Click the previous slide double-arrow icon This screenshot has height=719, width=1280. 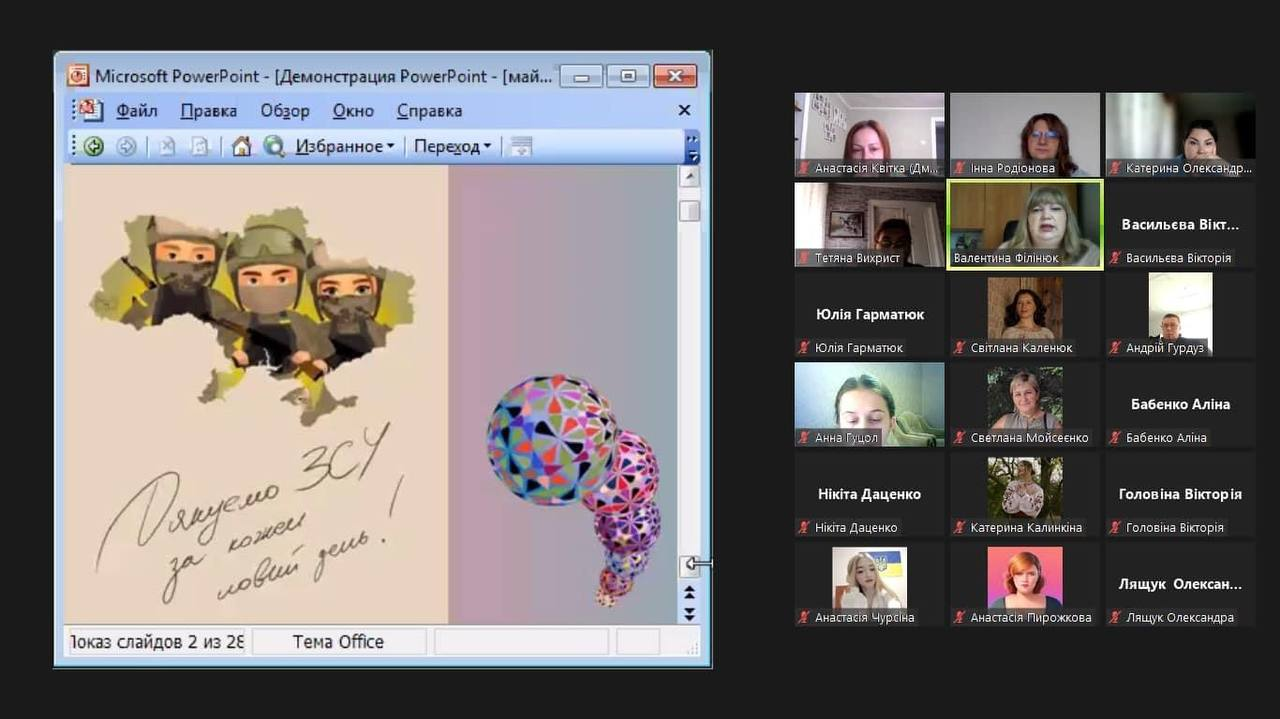click(689, 593)
